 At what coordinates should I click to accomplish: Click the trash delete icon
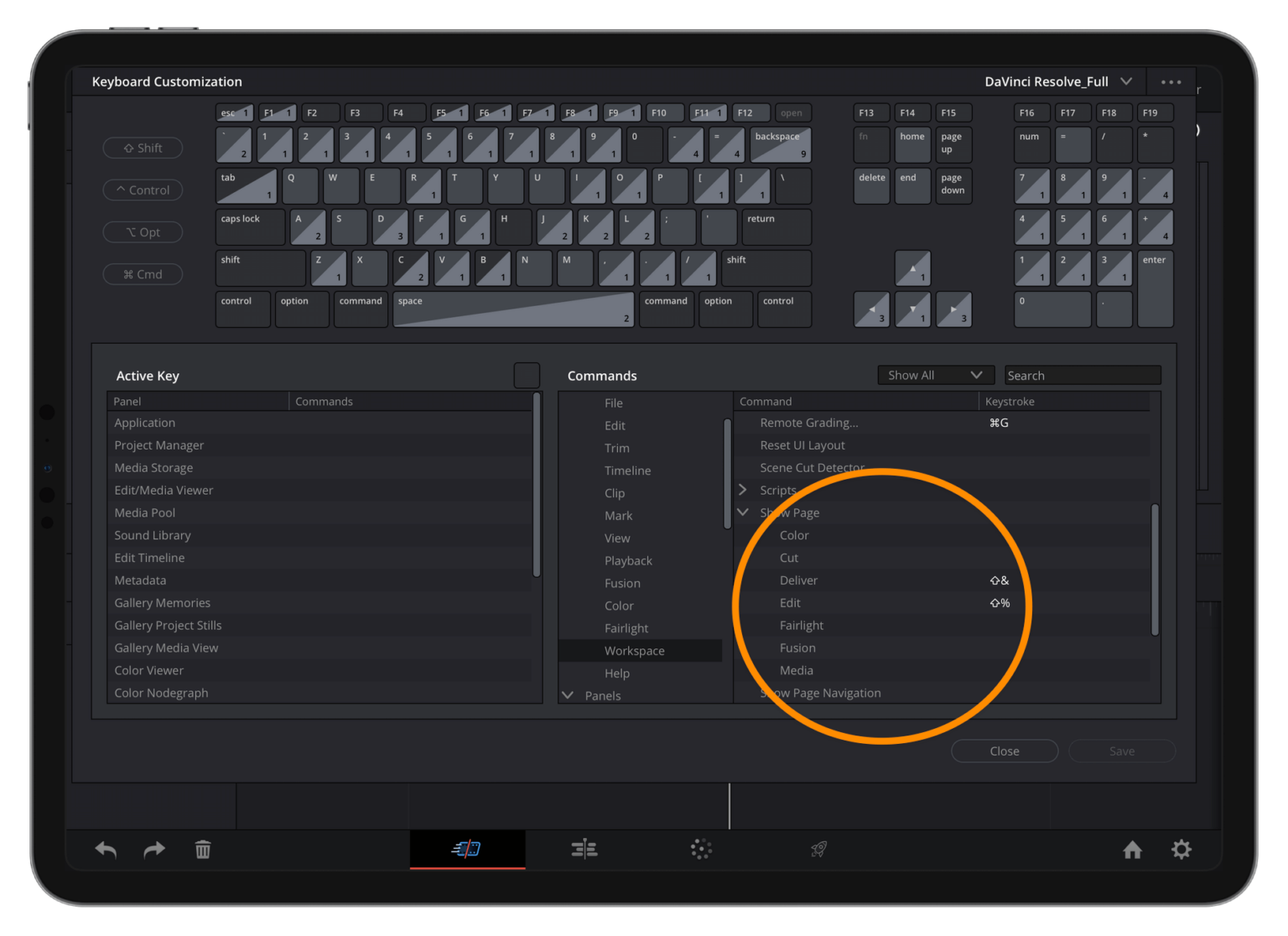click(x=202, y=849)
